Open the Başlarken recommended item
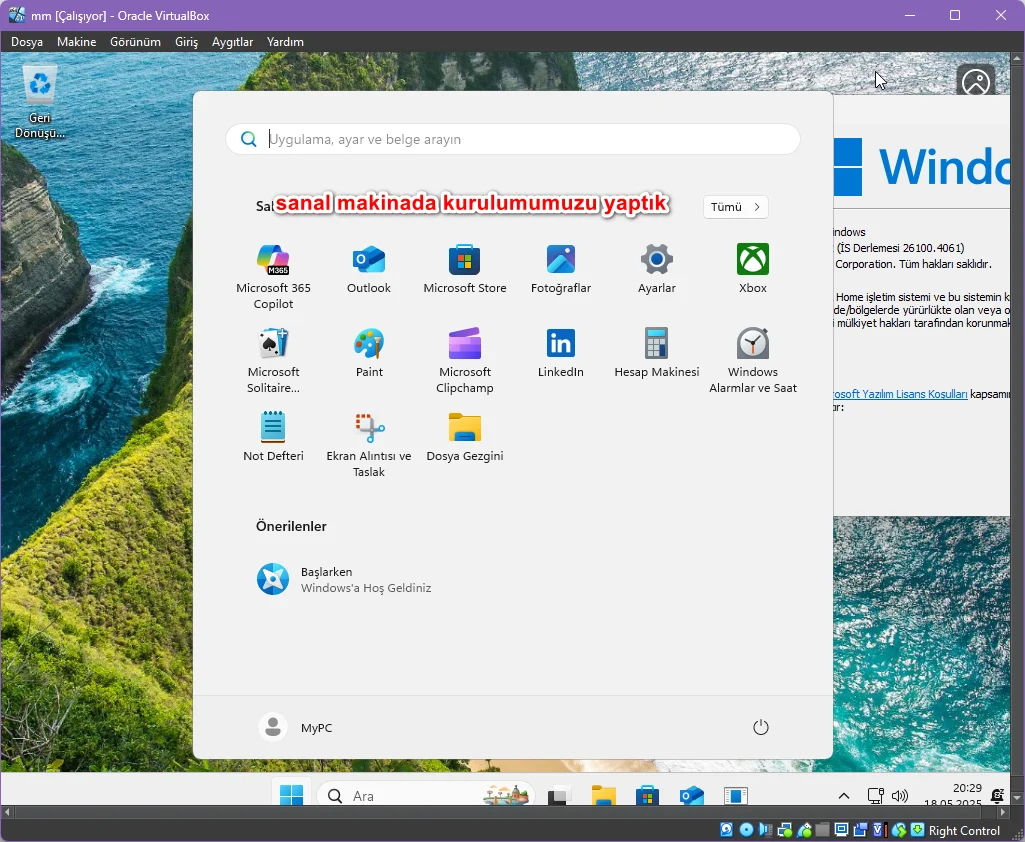Image resolution: width=1025 pixels, height=842 pixels. [344, 579]
